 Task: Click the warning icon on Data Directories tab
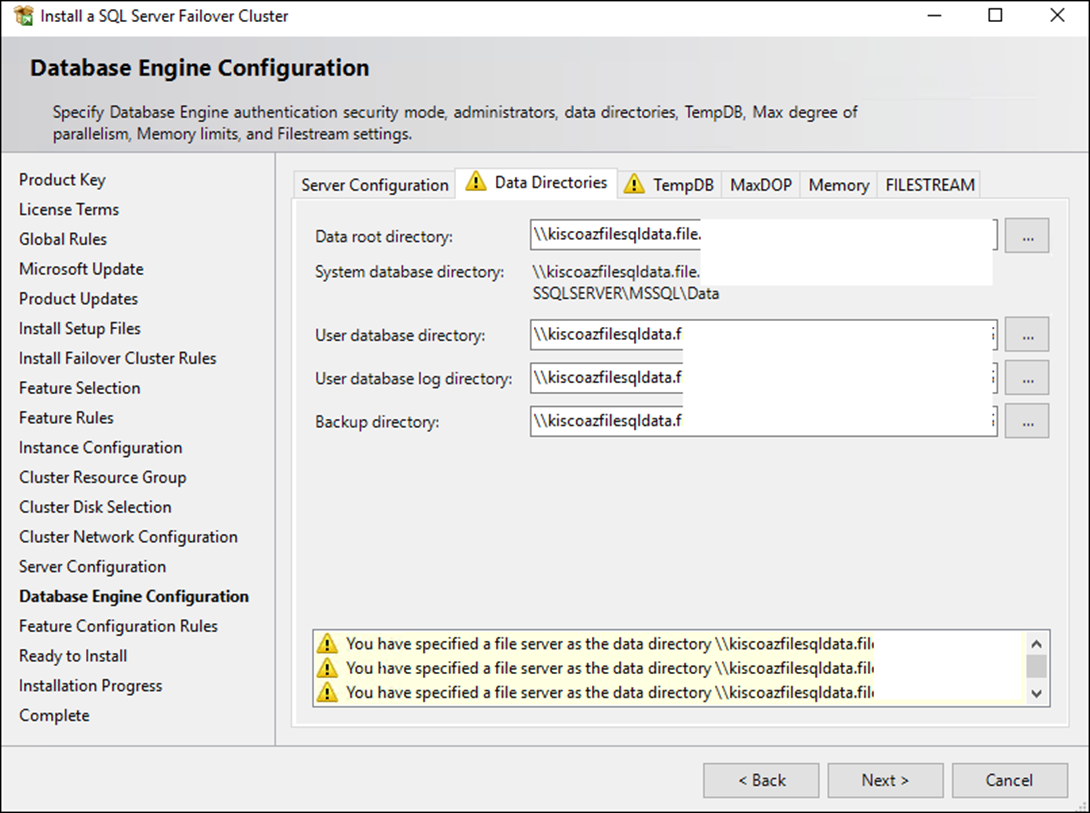[475, 181]
